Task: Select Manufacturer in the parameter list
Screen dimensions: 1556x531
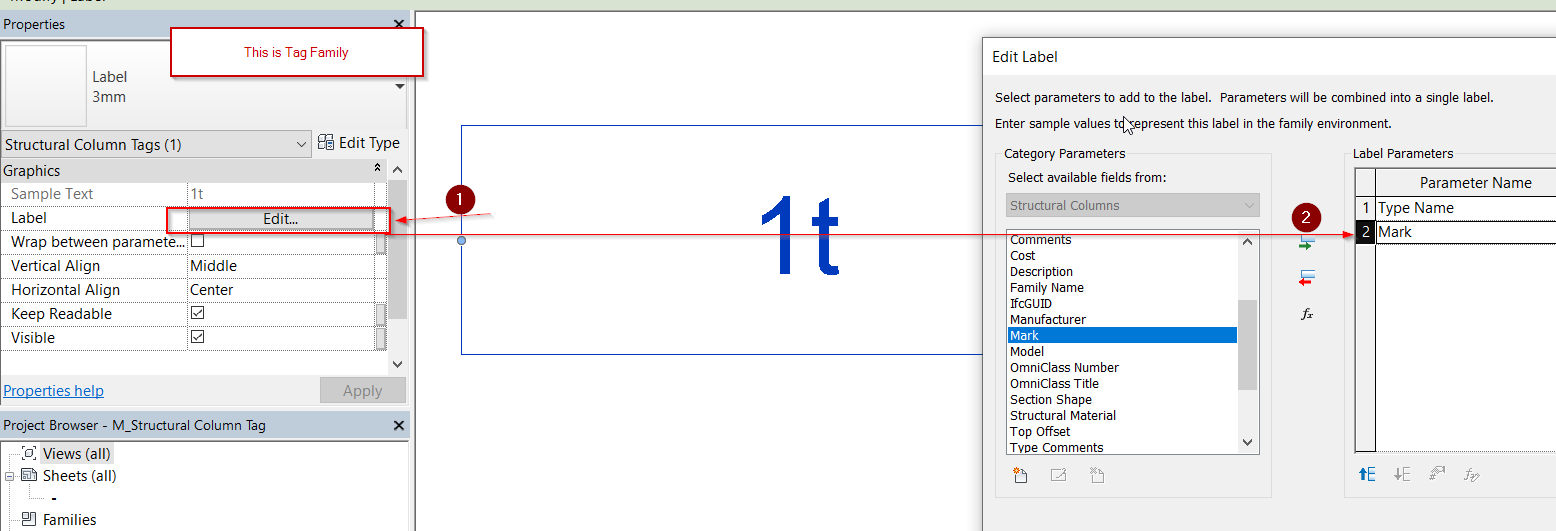Action: (1048, 320)
